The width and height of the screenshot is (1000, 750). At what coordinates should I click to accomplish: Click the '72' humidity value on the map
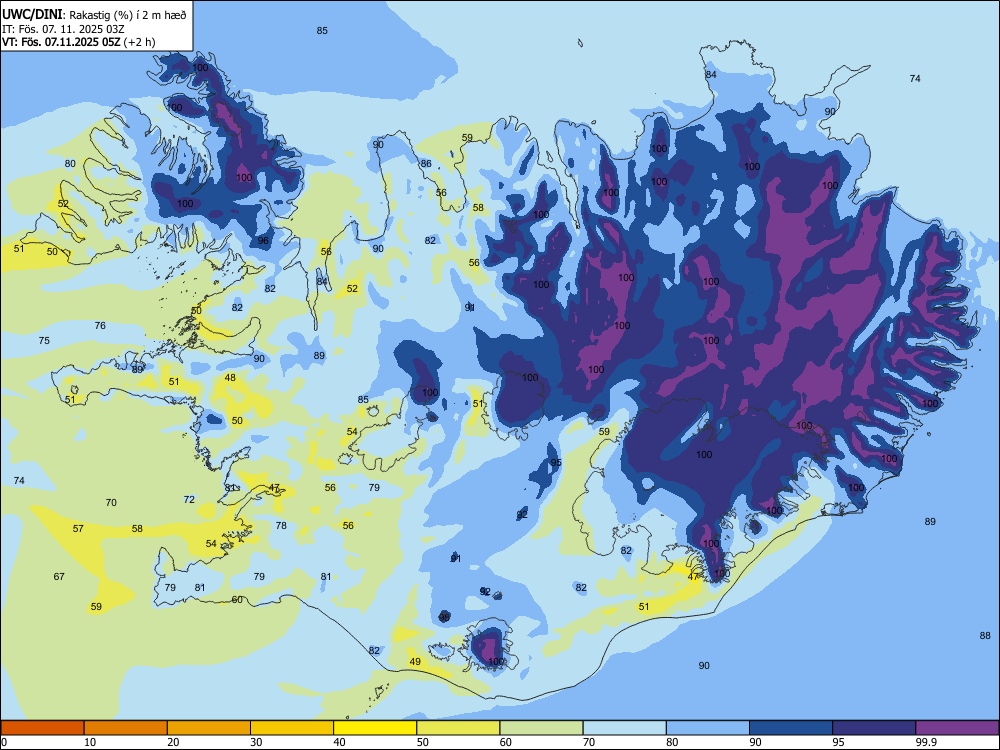189,499
